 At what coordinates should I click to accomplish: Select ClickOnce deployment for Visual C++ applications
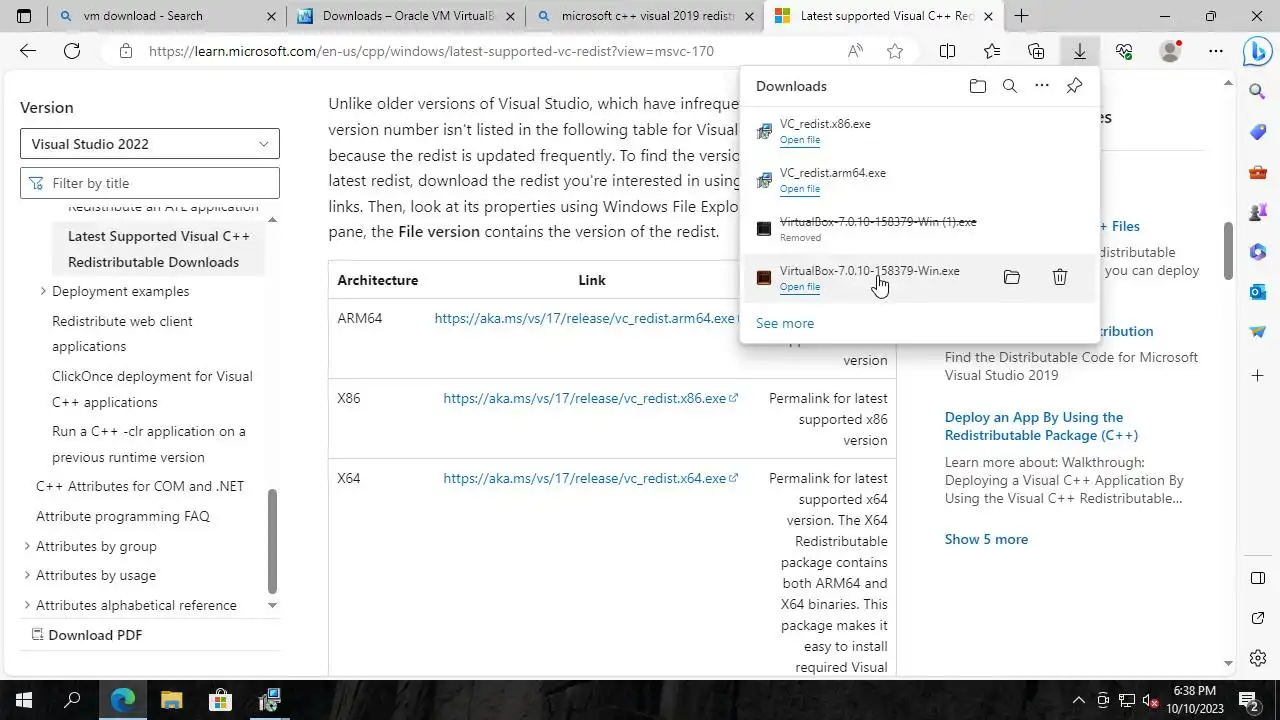(152, 389)
